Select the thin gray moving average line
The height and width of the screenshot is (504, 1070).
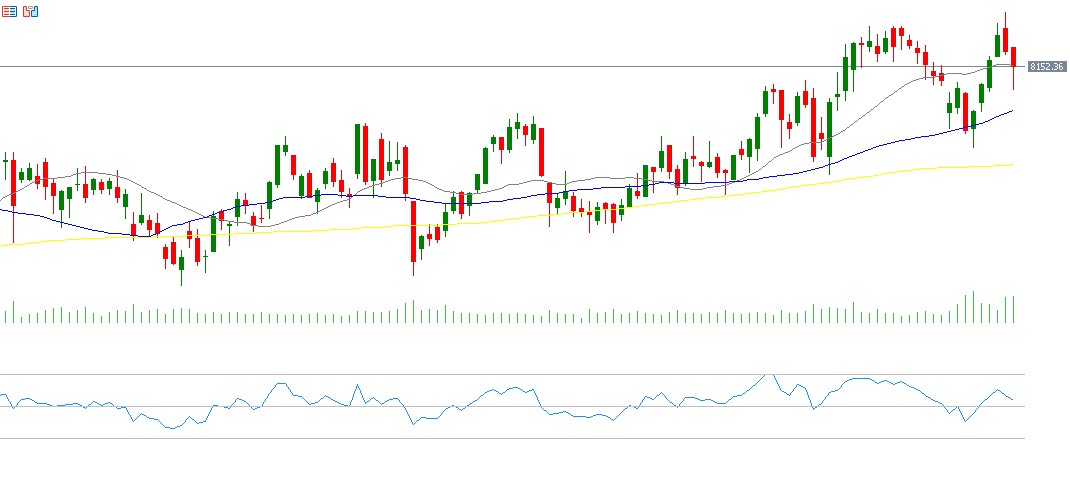point(880,95)
